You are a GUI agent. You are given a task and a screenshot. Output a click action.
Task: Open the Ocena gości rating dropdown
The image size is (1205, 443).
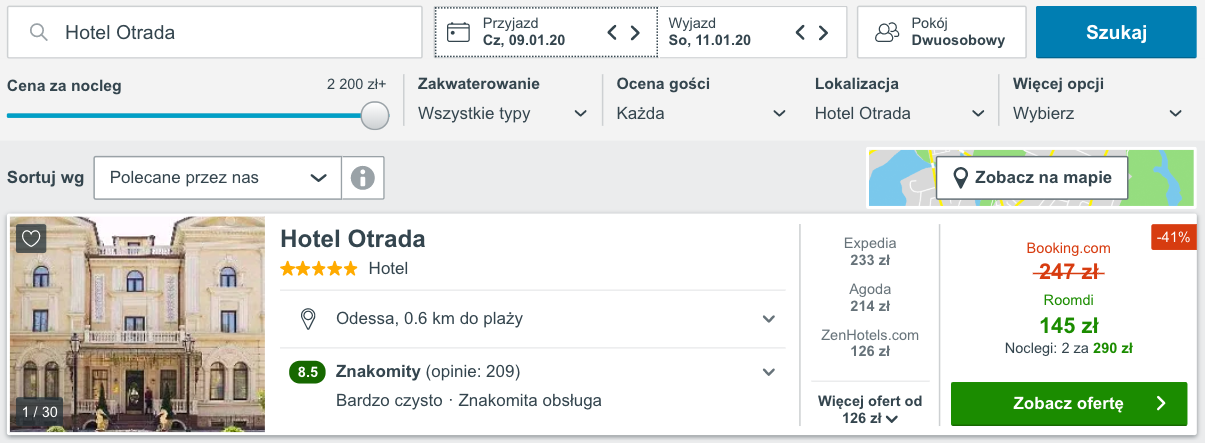(x=700, y=113)
